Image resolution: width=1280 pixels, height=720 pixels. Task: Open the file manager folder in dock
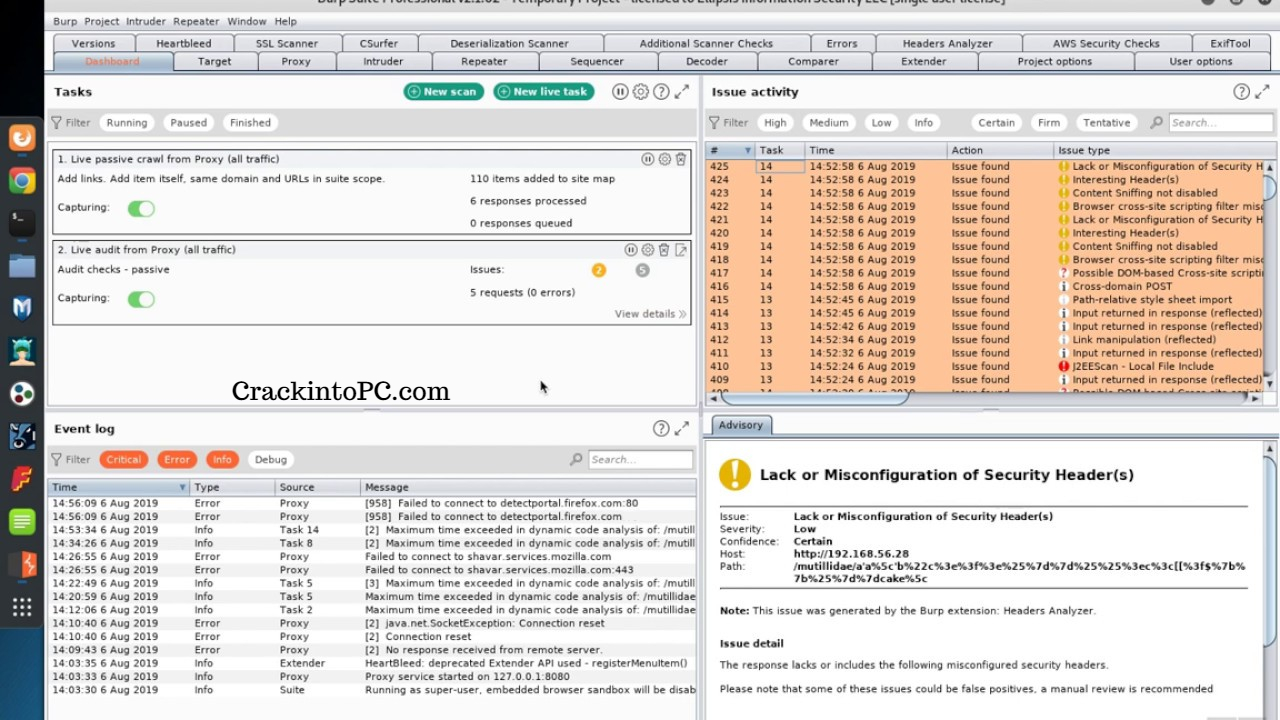click(x=22, y=265)
